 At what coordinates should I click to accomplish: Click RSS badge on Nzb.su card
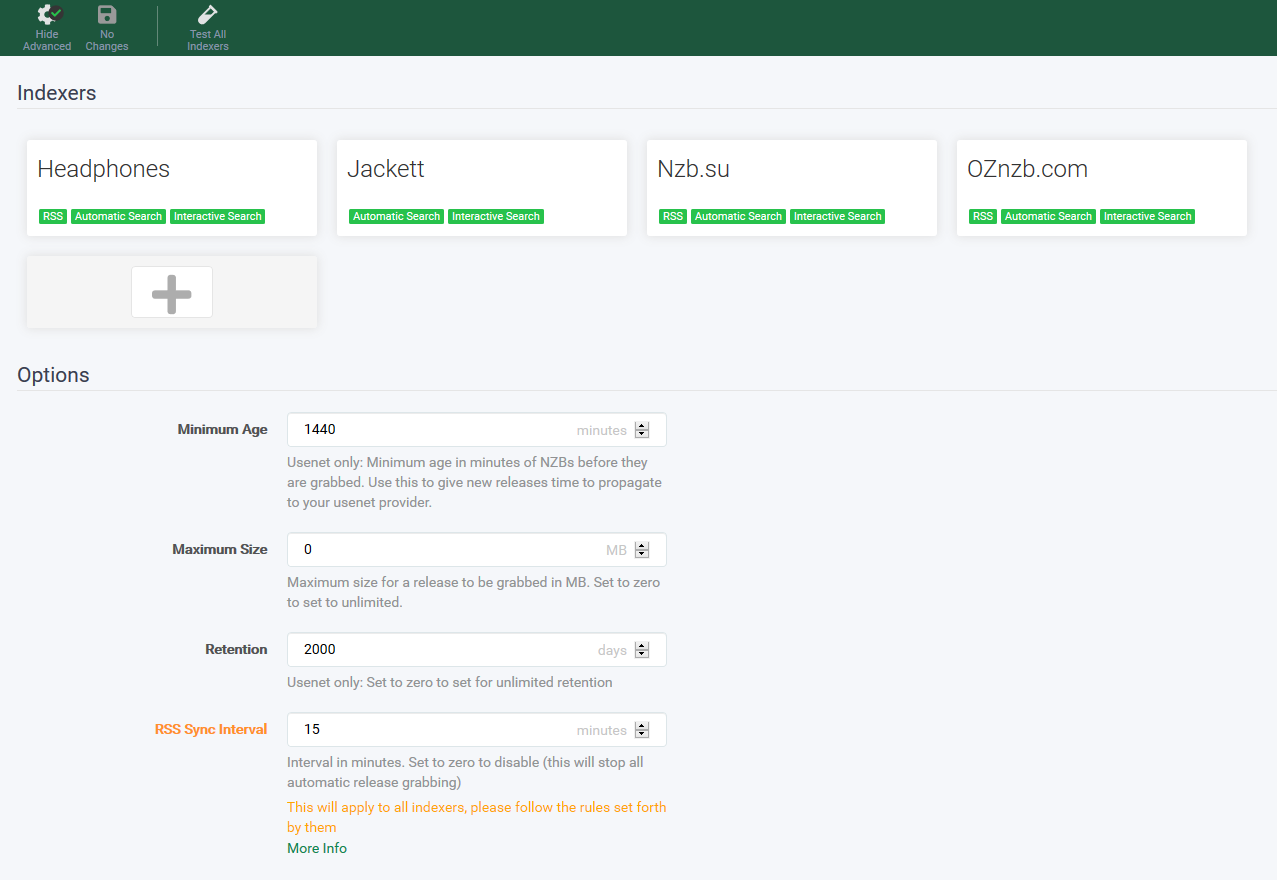pos(673,216)
